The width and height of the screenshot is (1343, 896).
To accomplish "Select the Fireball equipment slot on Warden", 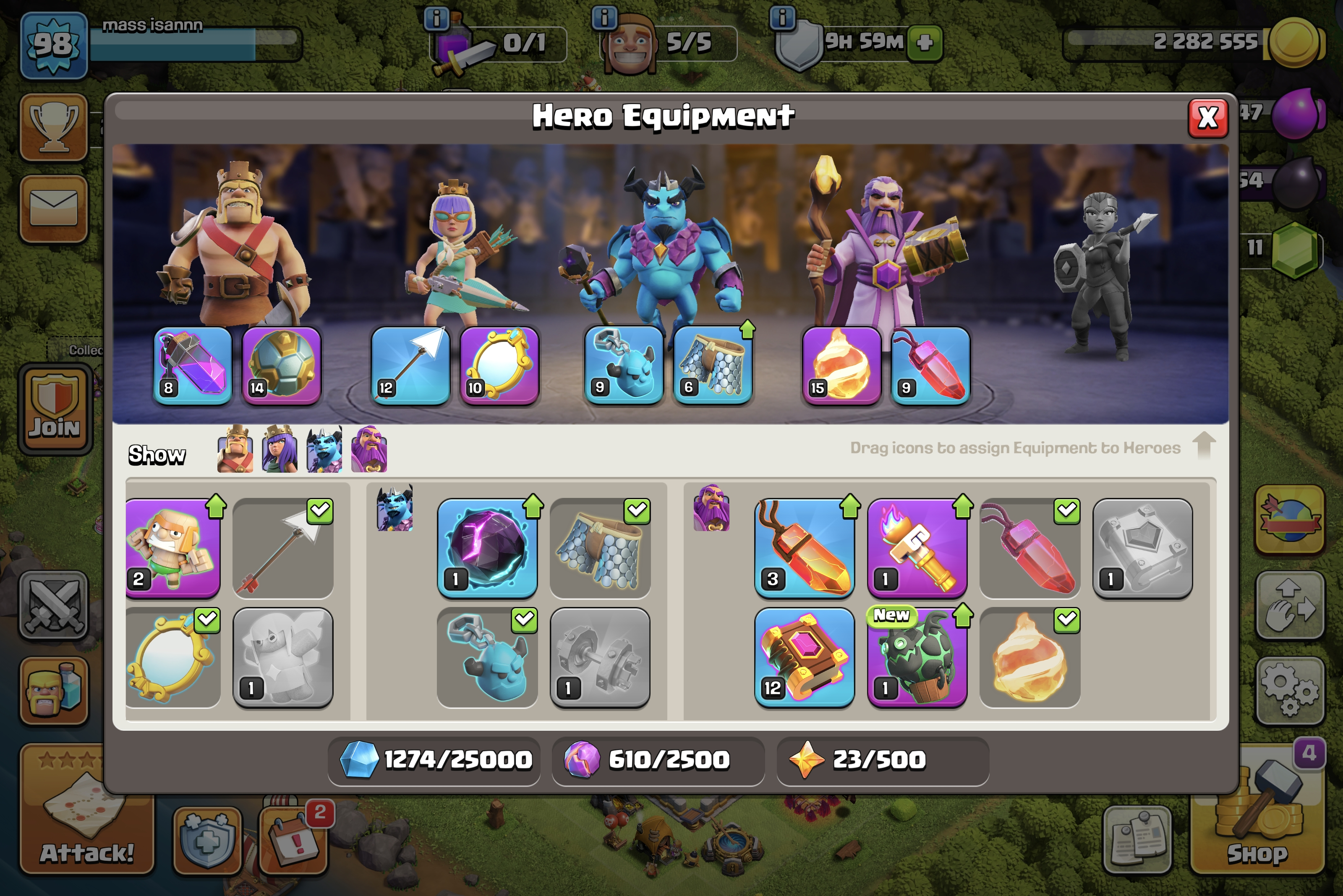I will [841, 366].
